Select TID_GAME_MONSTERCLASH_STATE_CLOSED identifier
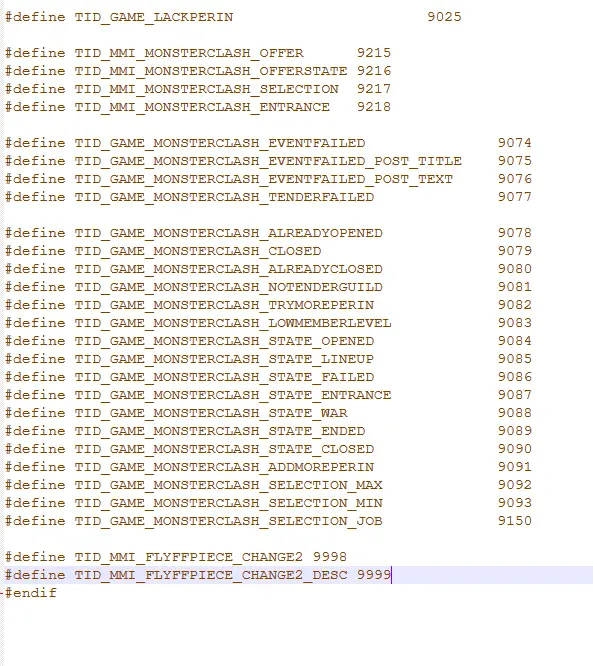Screen dimensions: 593x666 [x=224, y=449]
